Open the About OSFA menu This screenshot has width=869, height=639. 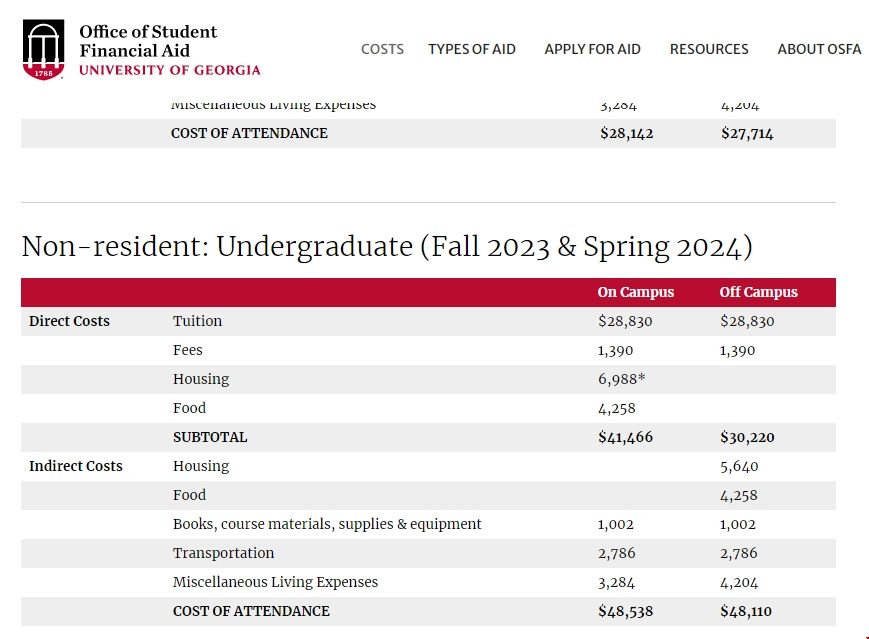pyautogui.click(x=819, y=49)
